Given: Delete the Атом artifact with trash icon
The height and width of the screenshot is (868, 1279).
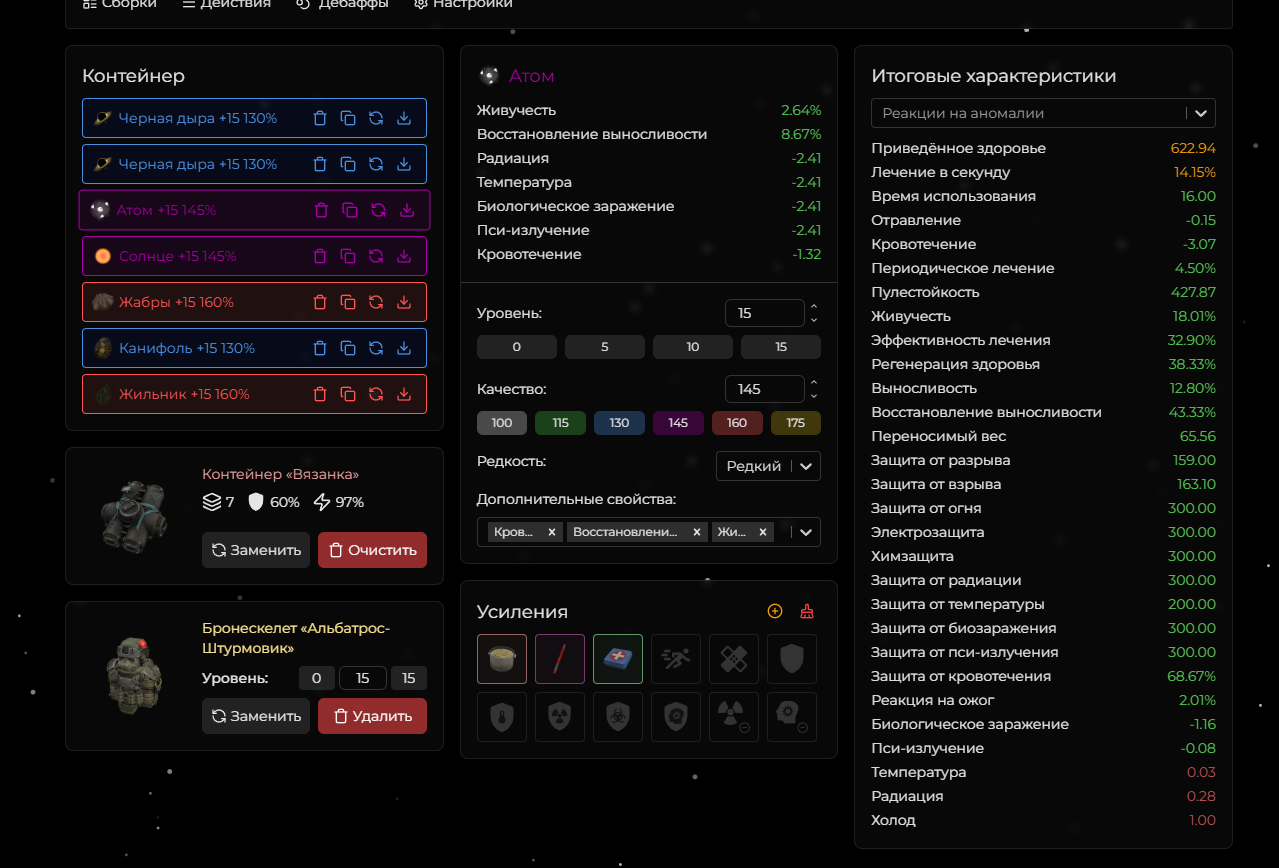Looking at the screenshot, I should 321,210.
